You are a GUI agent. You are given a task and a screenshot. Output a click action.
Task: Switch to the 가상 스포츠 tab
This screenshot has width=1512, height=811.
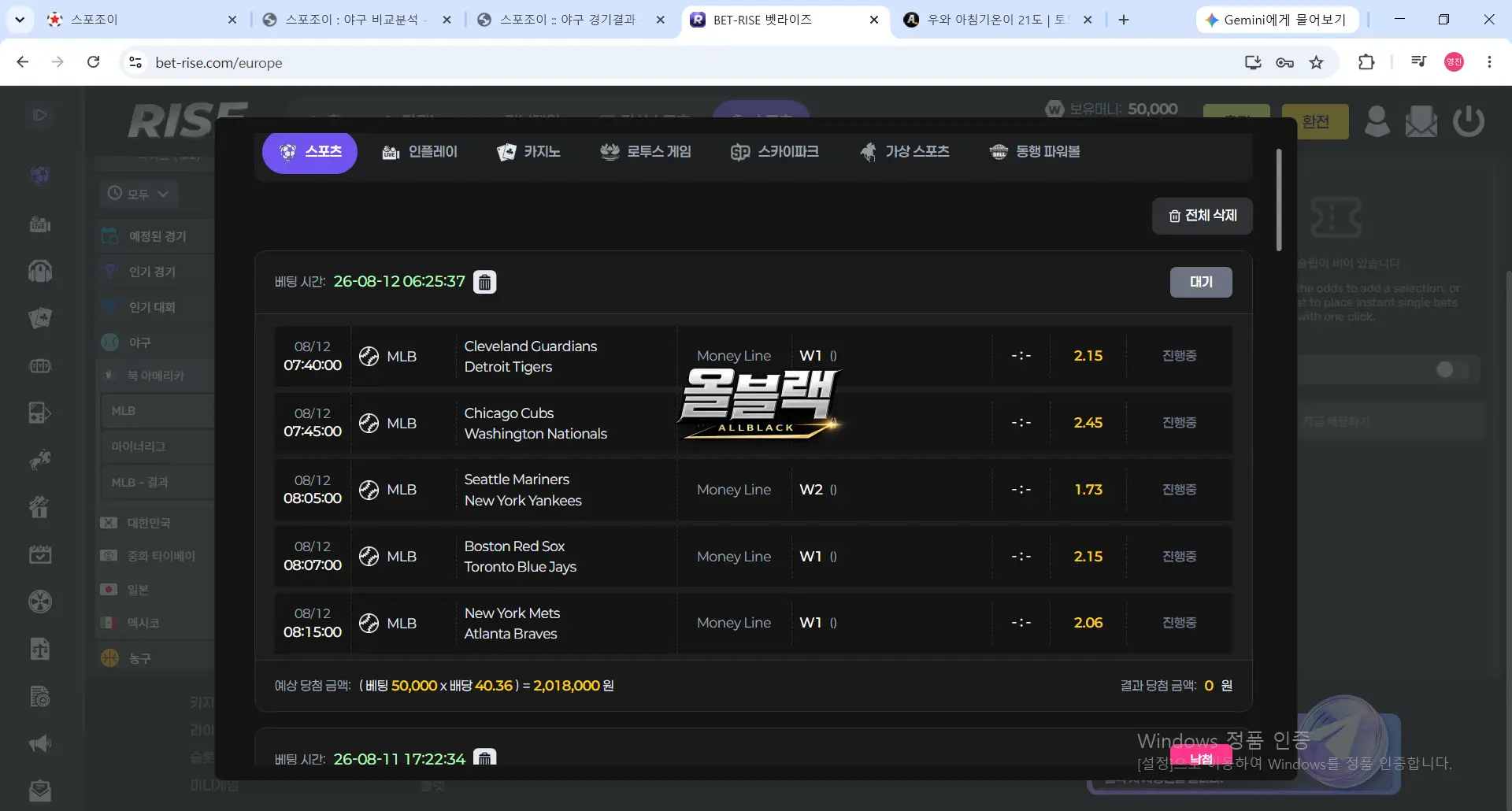coord(905,152)
